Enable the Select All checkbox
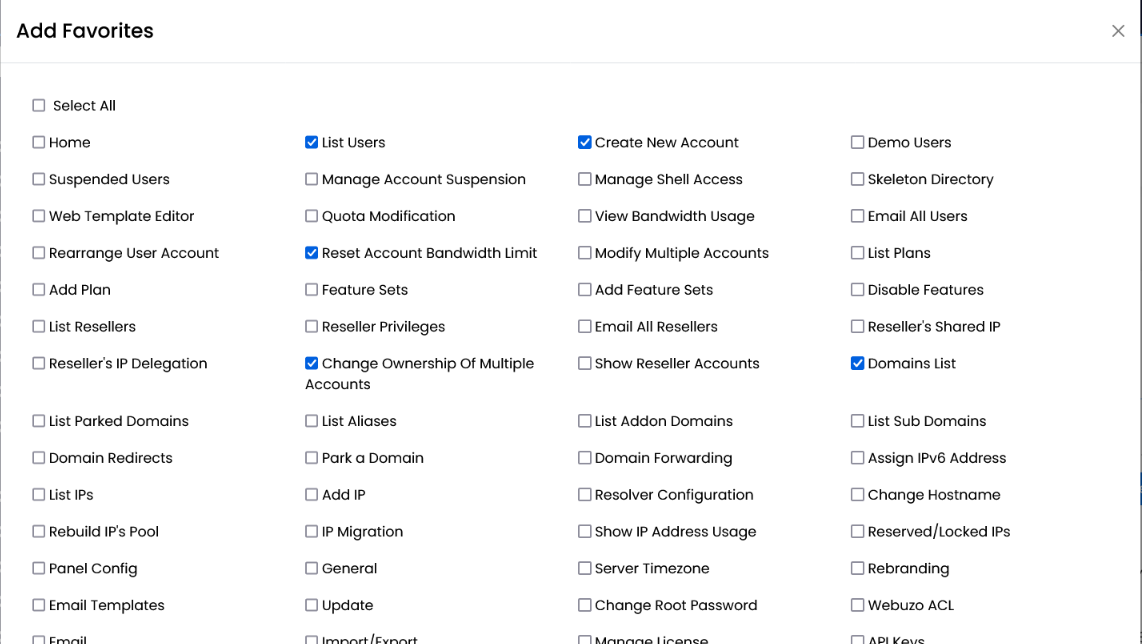 point(38,105)
